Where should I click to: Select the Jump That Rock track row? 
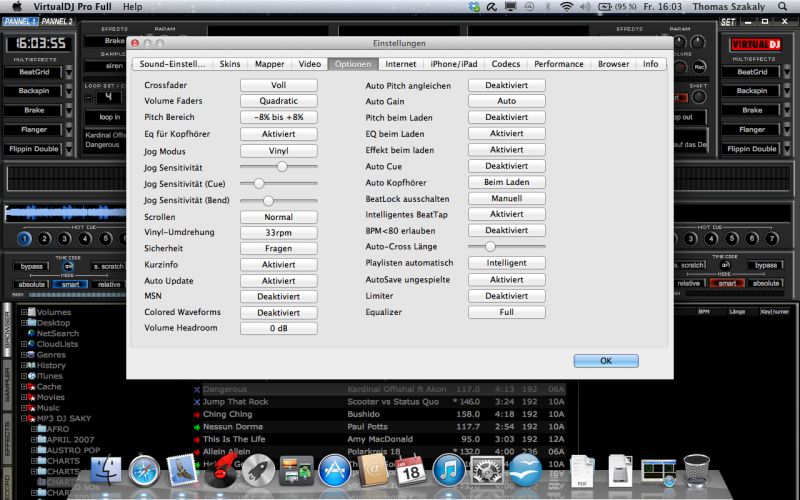point(380,402)
